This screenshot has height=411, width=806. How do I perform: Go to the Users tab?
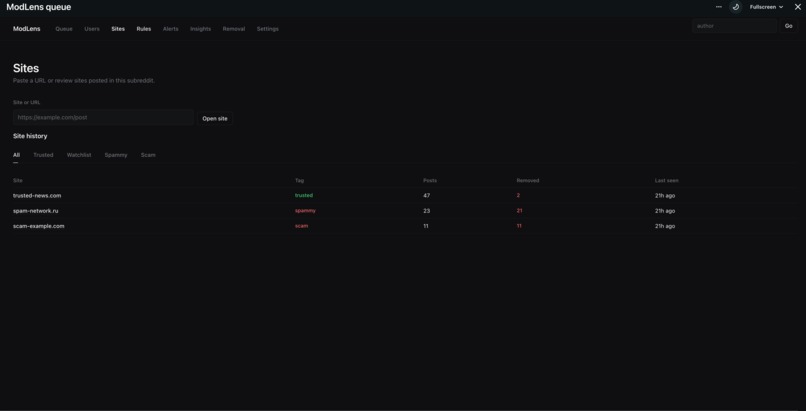(x=92, y=29)
